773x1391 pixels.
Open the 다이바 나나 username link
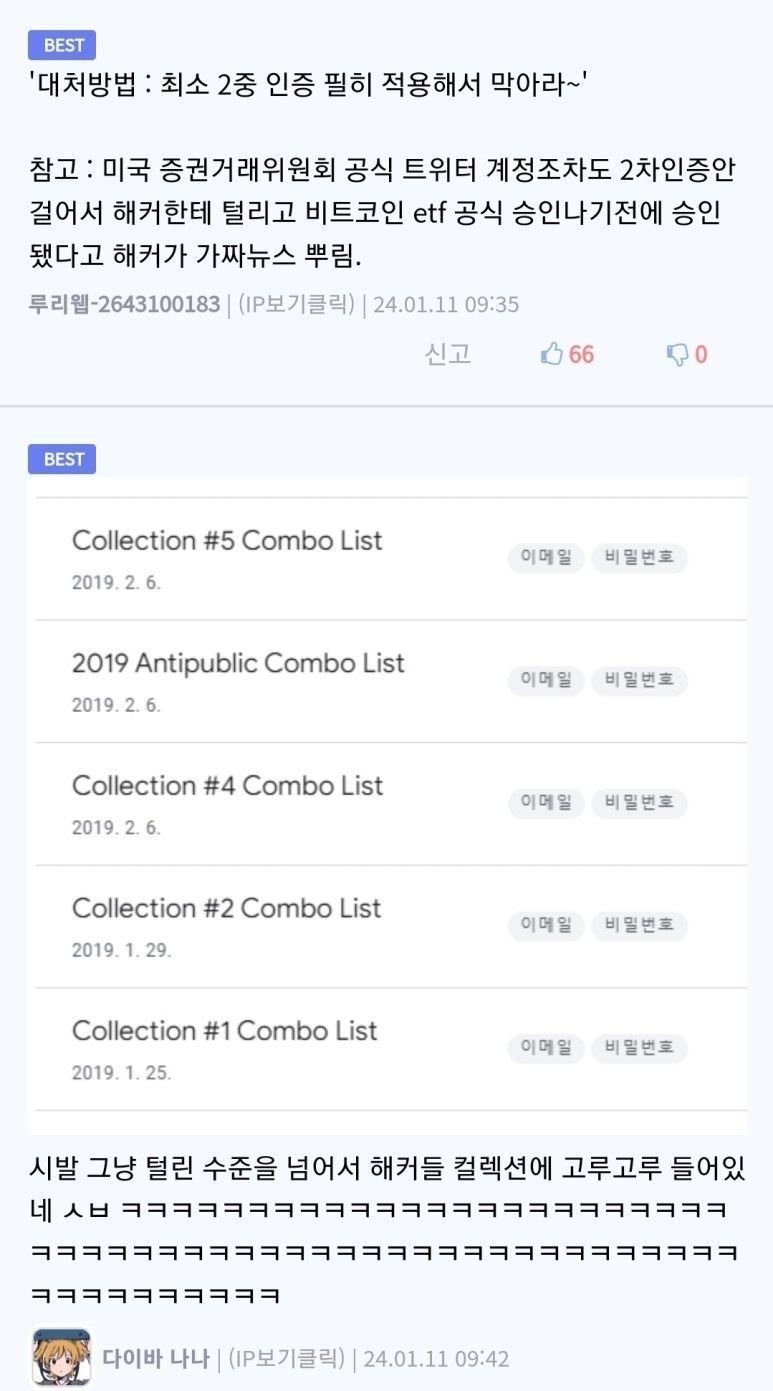pos(156,1358)
